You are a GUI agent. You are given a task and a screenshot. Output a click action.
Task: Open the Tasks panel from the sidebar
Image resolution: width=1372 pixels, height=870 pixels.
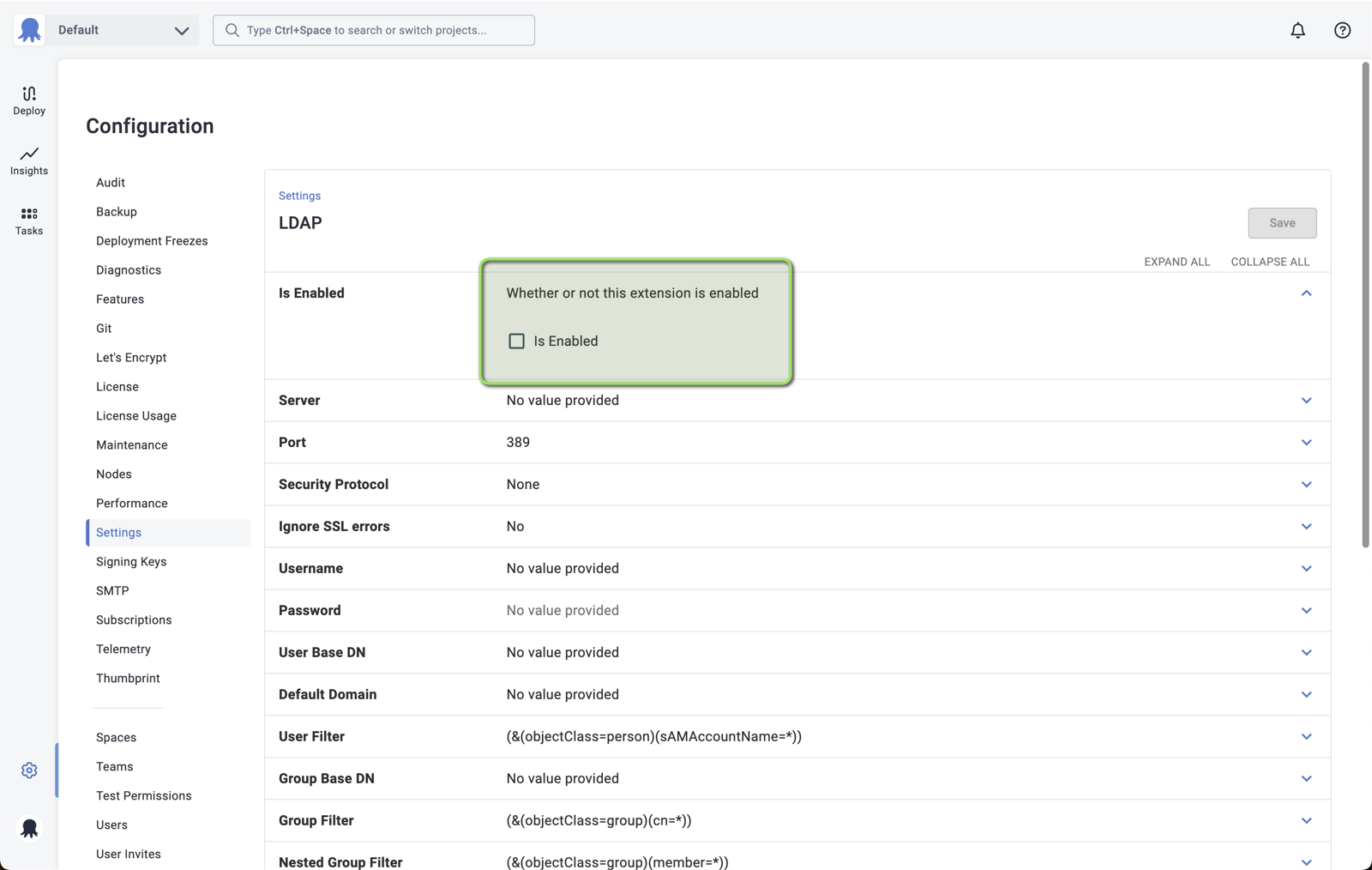tap(28, 221)
